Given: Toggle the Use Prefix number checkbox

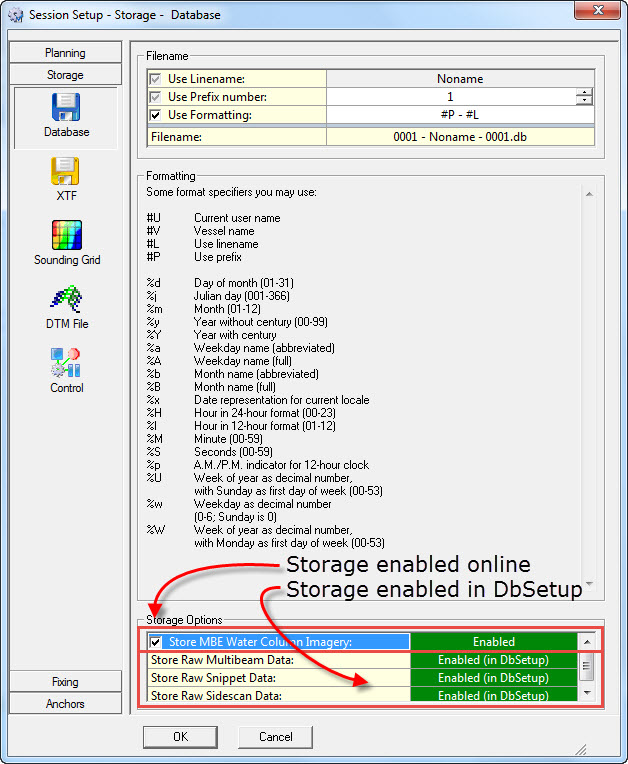Looking at the screenshot, I should click(x=155, y=97).
